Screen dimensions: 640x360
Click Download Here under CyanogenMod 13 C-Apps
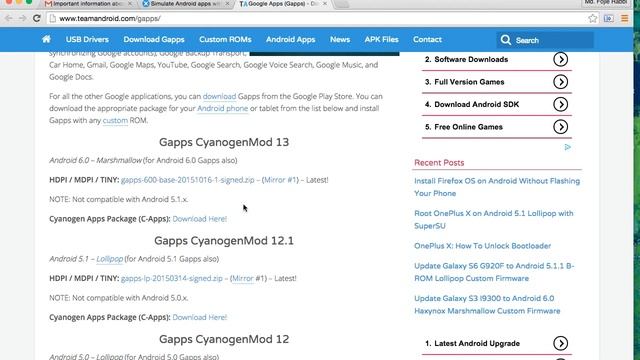(200, 219)
